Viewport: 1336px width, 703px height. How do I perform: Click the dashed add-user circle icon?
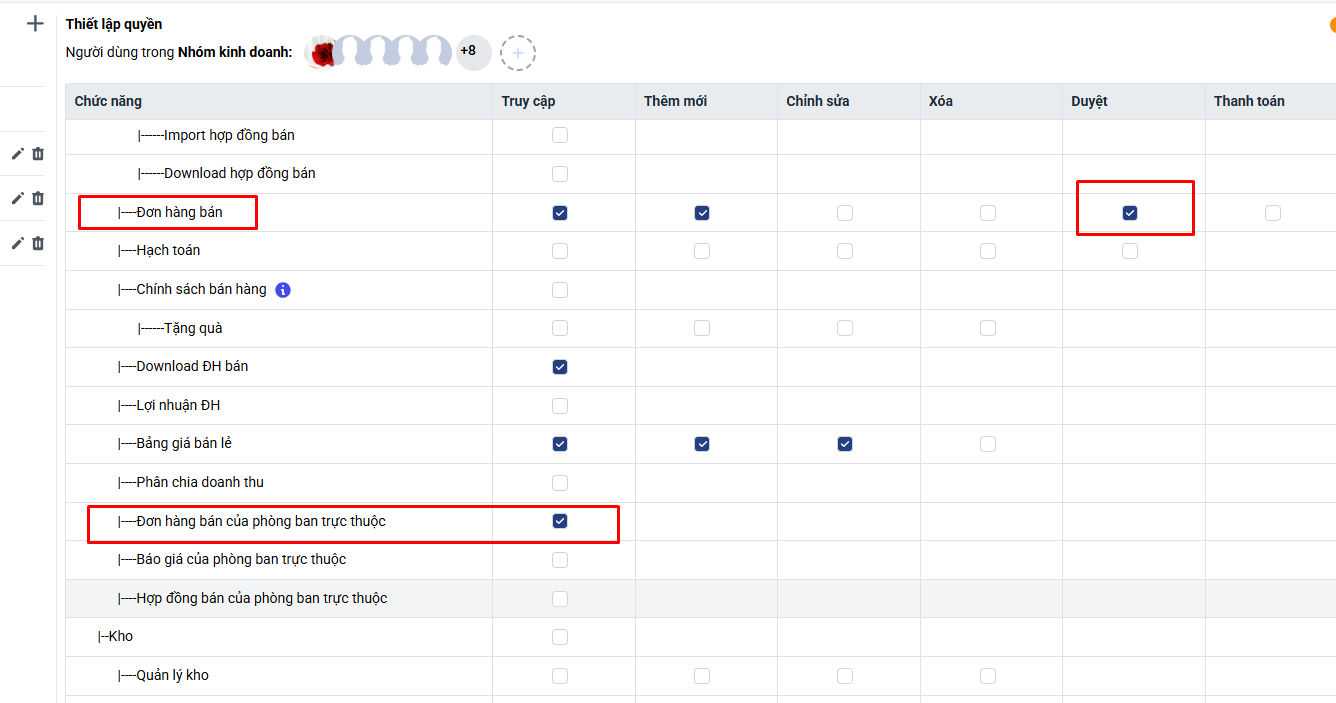click(518, 53)
